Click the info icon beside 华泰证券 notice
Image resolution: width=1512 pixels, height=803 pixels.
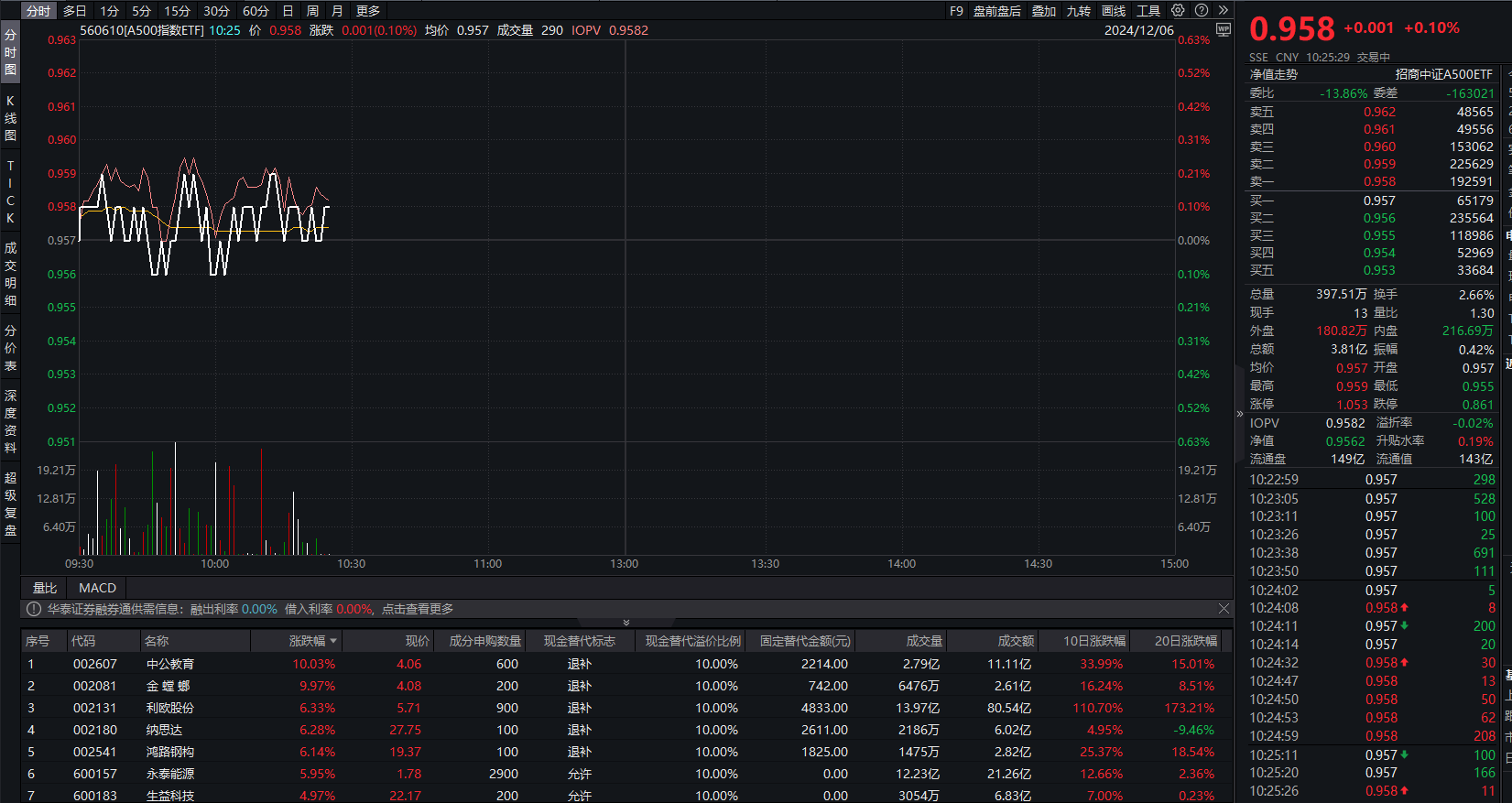(34, 609)
